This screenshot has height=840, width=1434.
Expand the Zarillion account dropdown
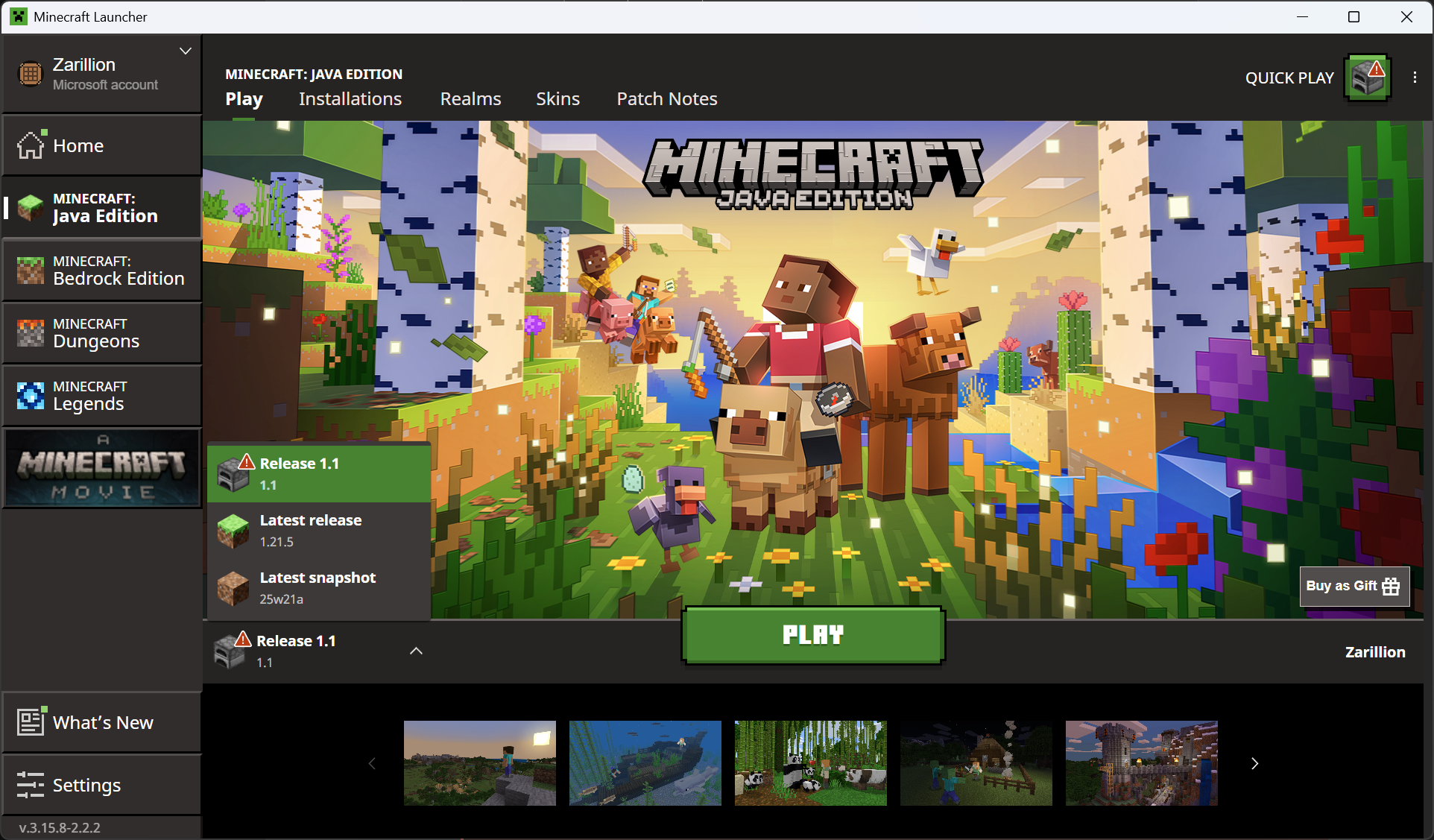186,51
